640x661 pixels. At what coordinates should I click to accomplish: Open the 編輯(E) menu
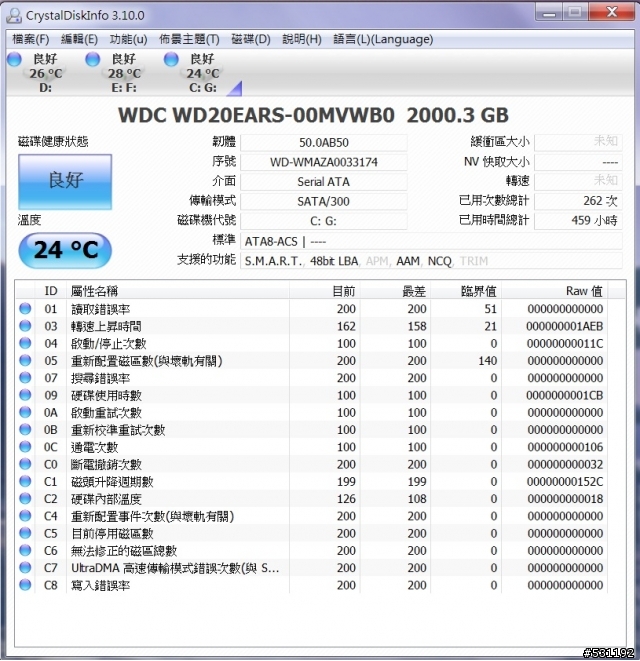pyautogui.click(x=79, y=39)
